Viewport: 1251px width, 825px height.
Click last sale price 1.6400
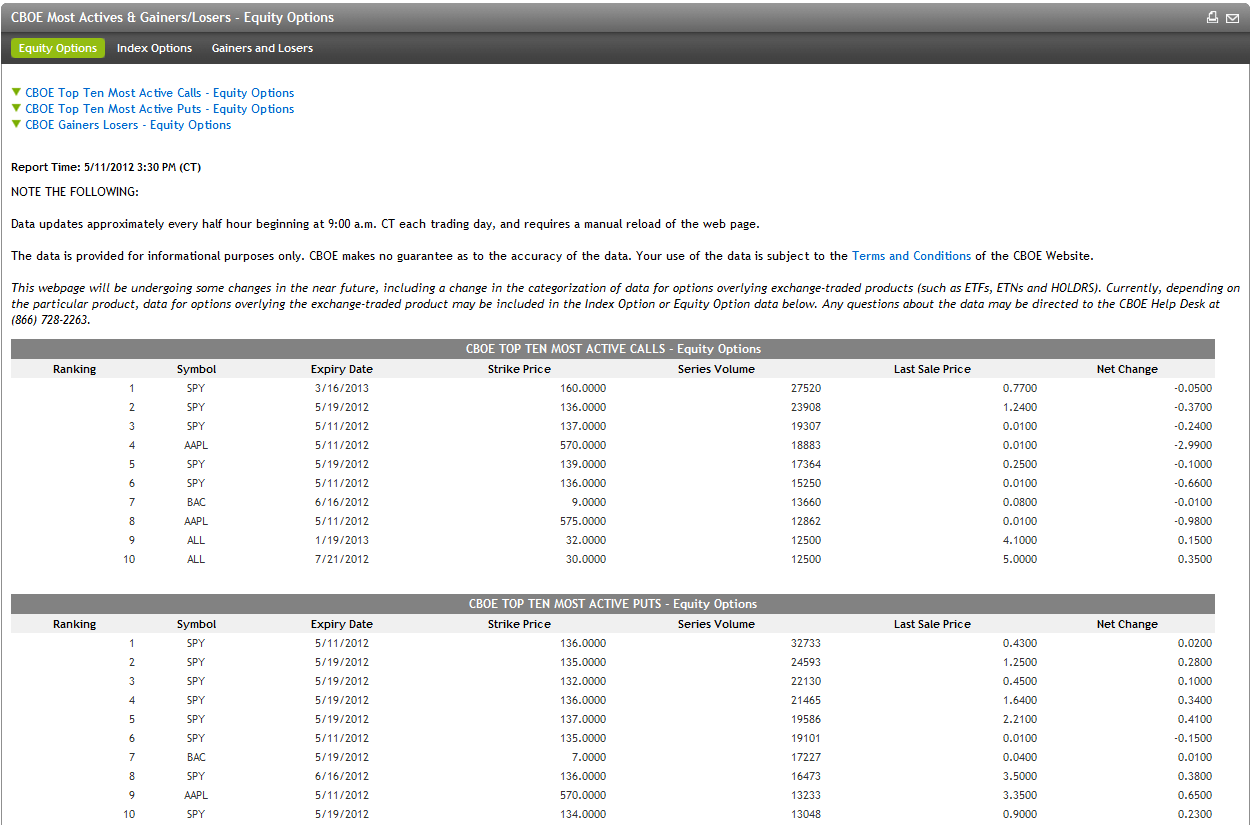1020,700
